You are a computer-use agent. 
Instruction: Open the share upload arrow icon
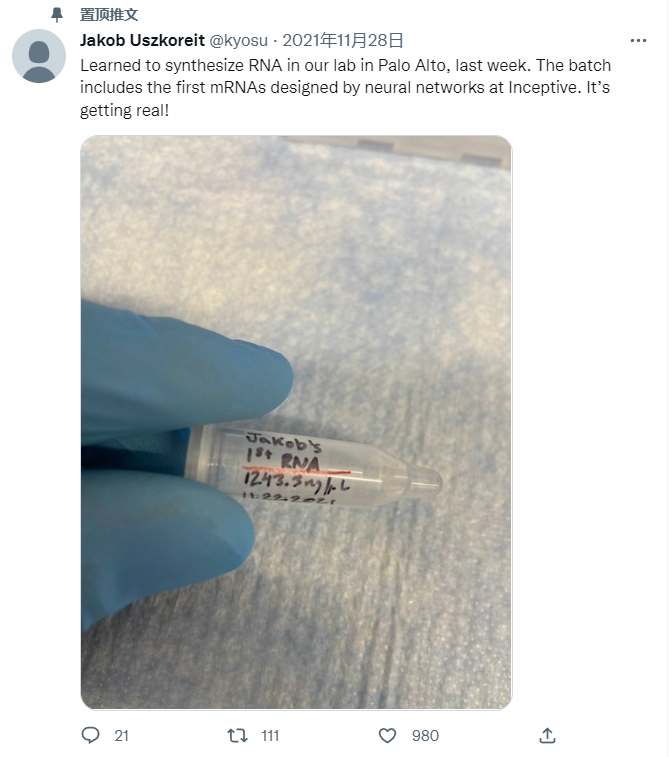[547, 736]
